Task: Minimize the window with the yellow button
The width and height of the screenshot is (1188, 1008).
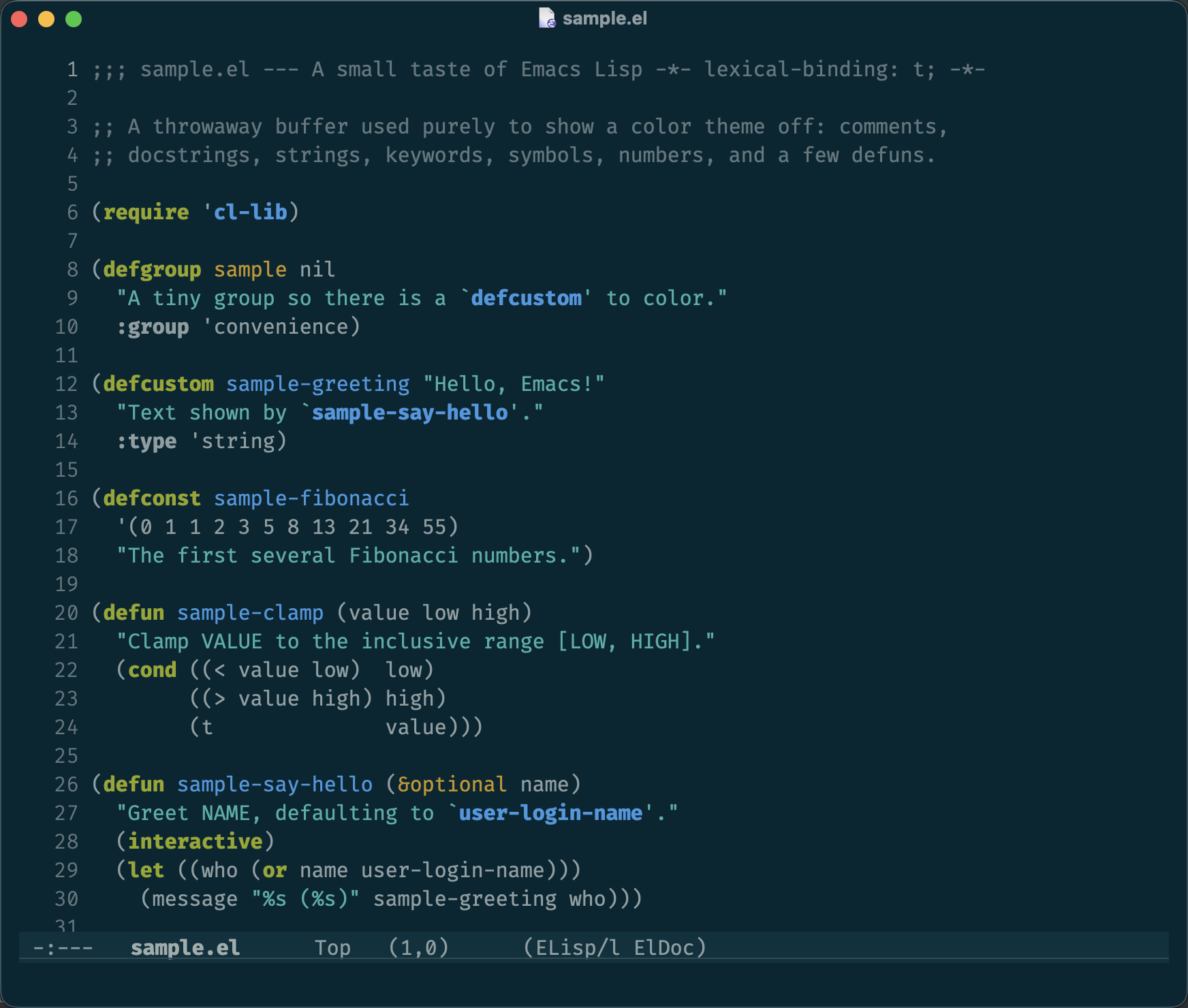Action: (x=46, y=19)
